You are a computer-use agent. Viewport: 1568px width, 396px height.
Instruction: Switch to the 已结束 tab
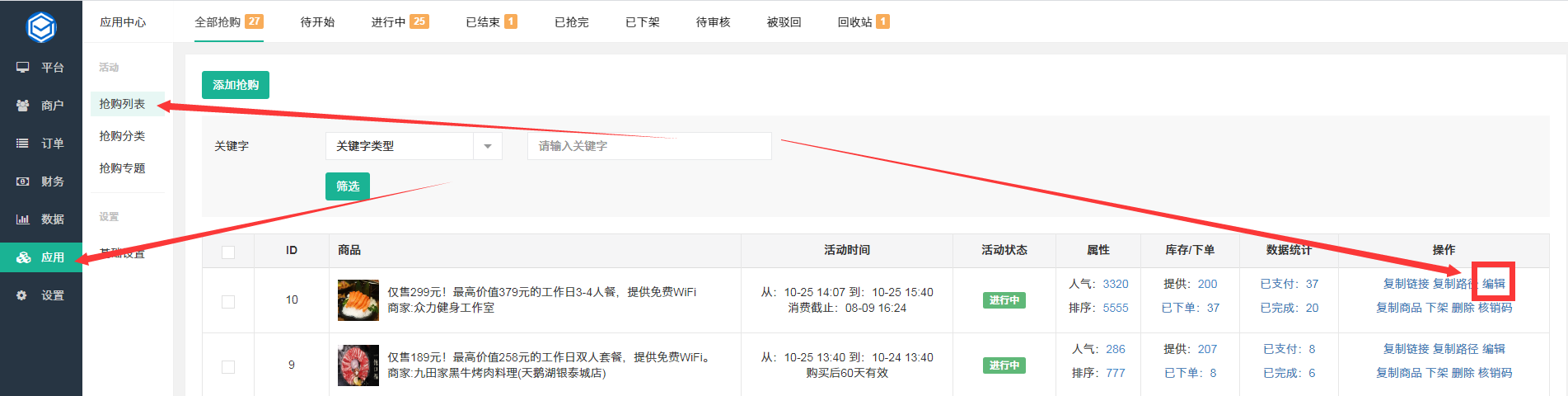tap(491, 21)
